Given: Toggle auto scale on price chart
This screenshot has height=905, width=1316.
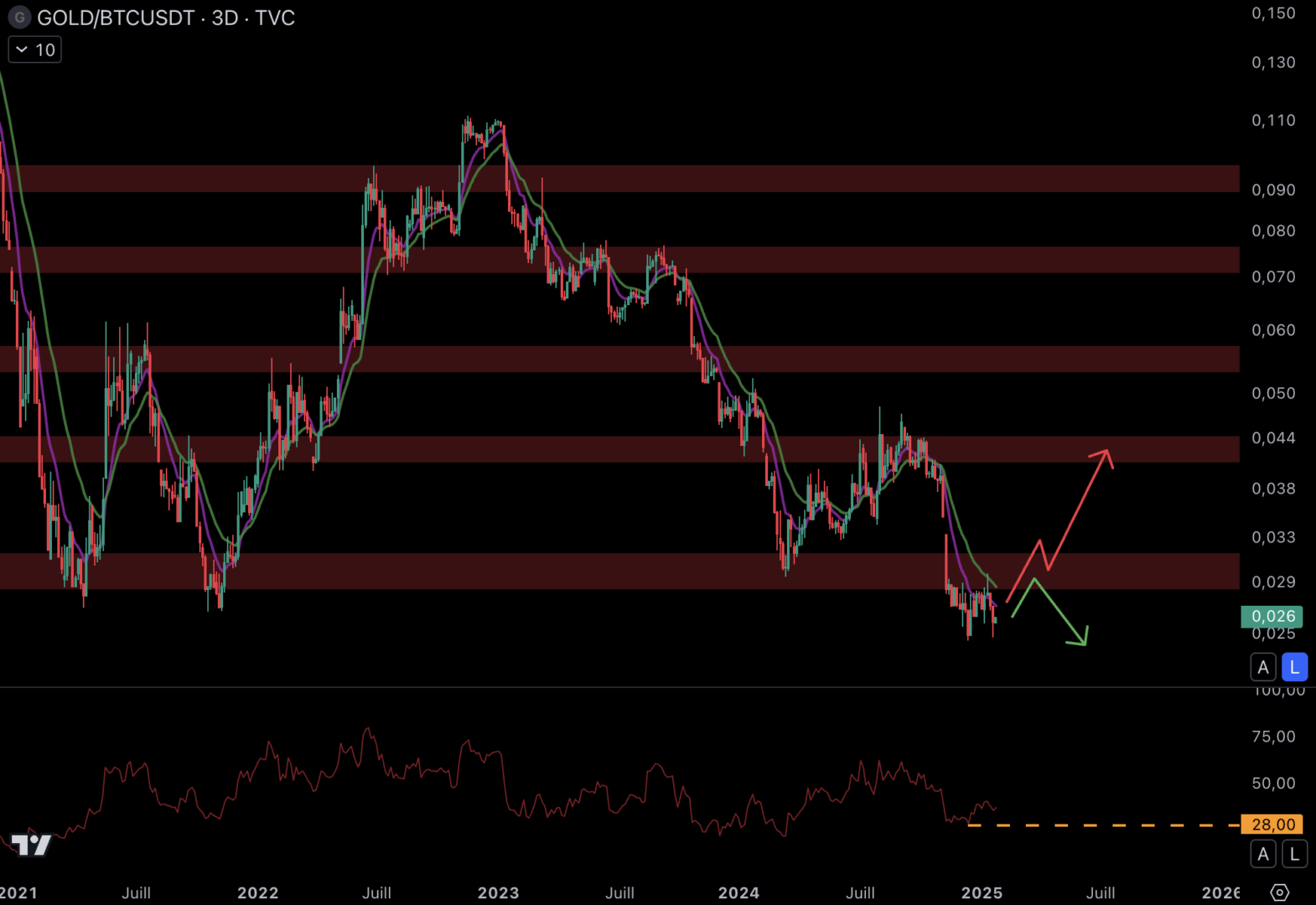Looking at the screenshot, I should (x=1263, y=667).
